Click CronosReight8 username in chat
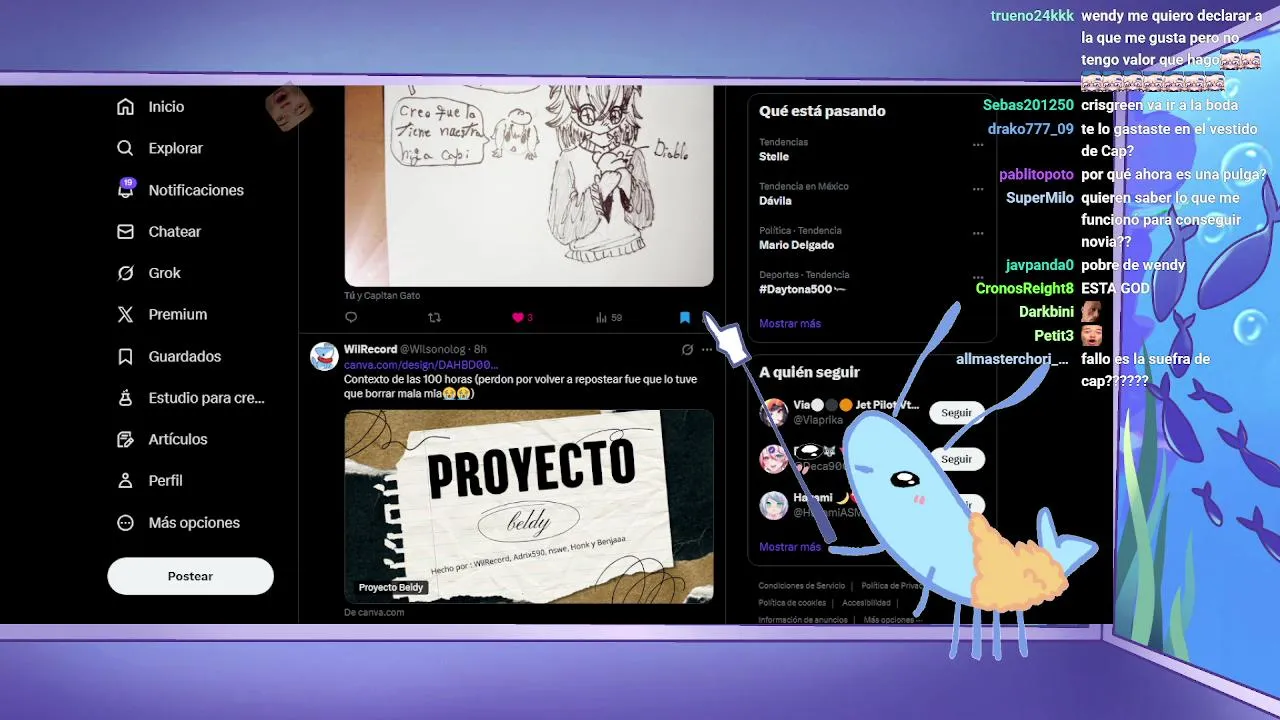This screenshot has width=1280, height=720. pos(1024,288)
